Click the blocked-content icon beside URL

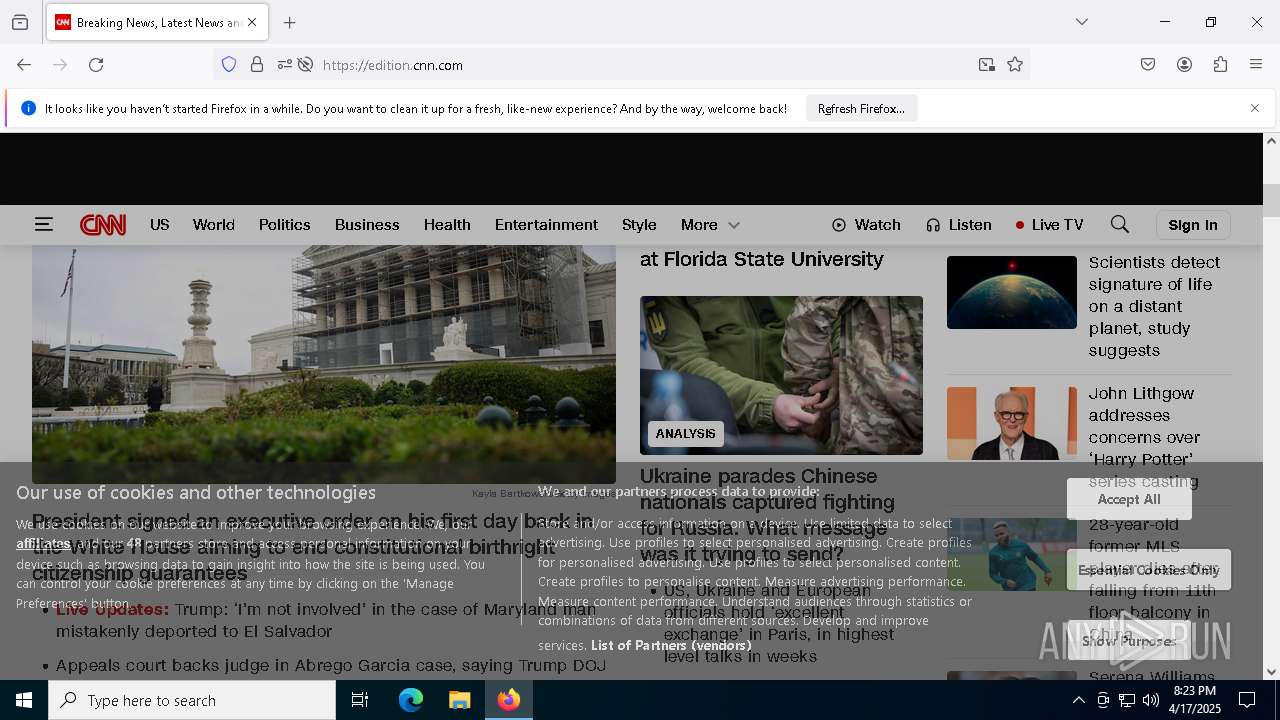point(306,65)
